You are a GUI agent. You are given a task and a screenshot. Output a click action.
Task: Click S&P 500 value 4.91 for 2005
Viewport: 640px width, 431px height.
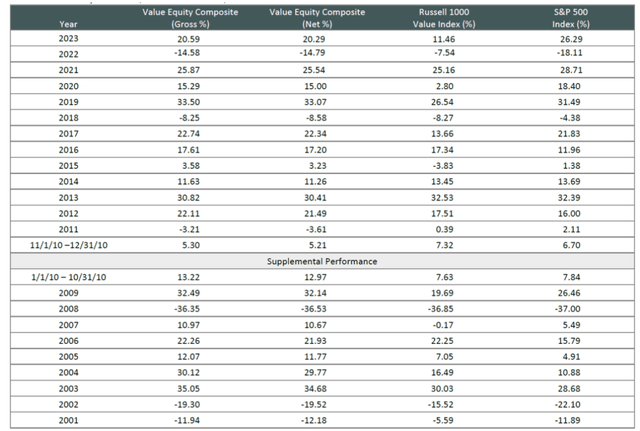[571, 357]
